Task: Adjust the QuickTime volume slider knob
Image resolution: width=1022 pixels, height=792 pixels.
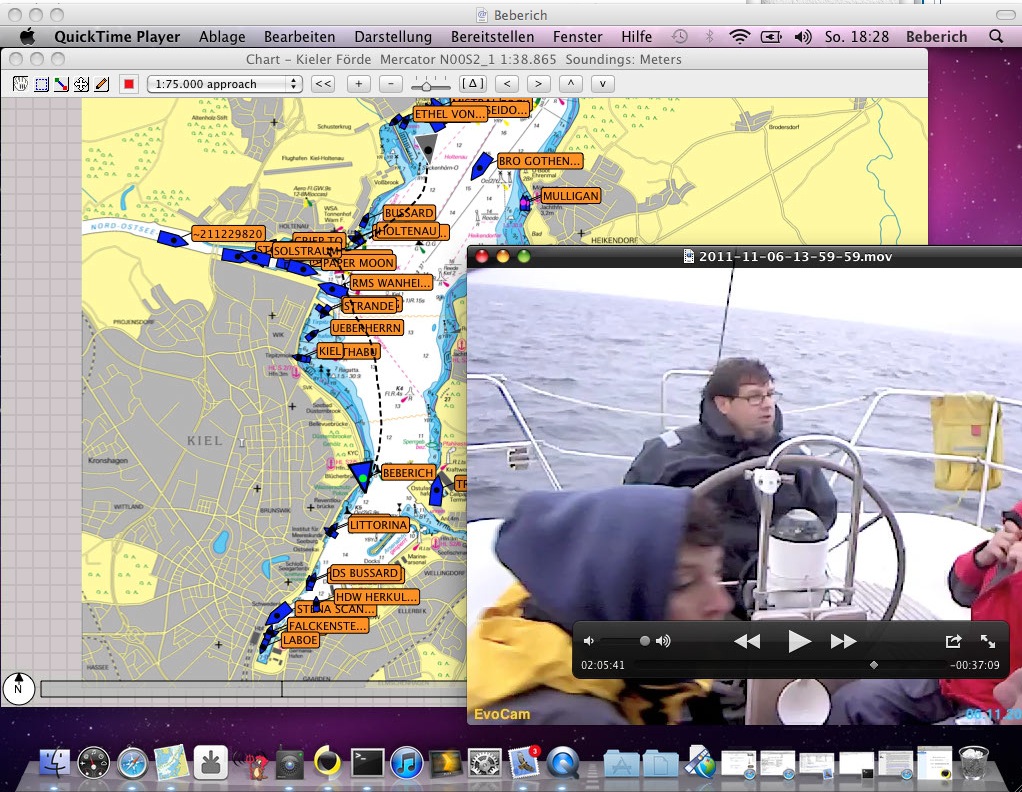Action: (645, 641)
